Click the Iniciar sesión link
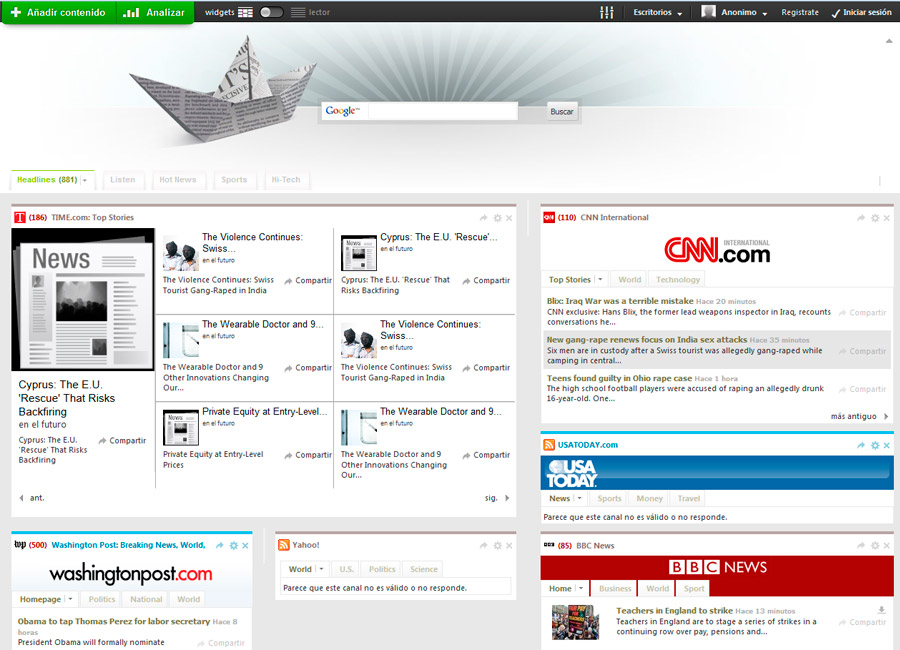900x650 pixels. (861, 13)
